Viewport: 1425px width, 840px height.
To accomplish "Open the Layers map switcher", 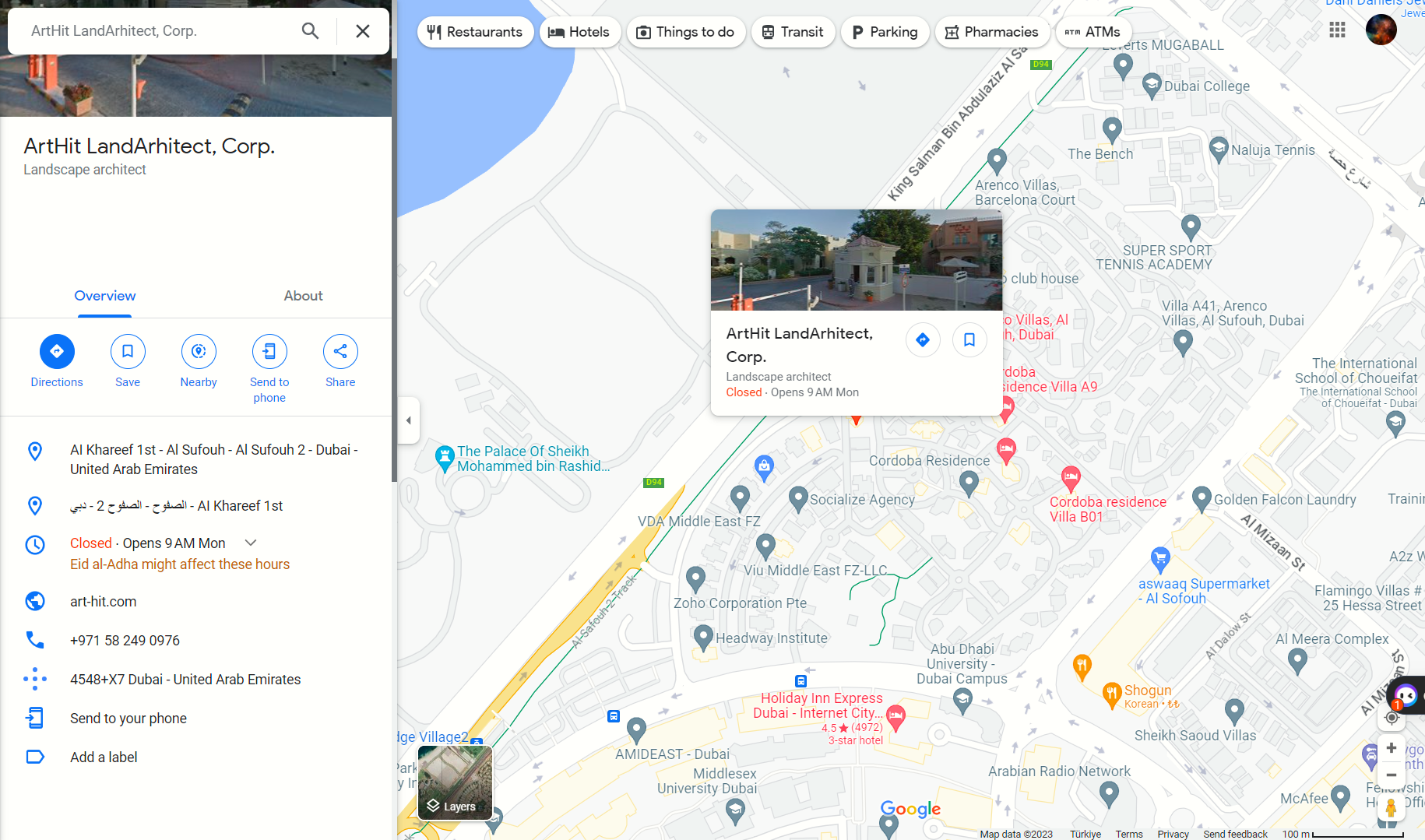I will (456, 783).
